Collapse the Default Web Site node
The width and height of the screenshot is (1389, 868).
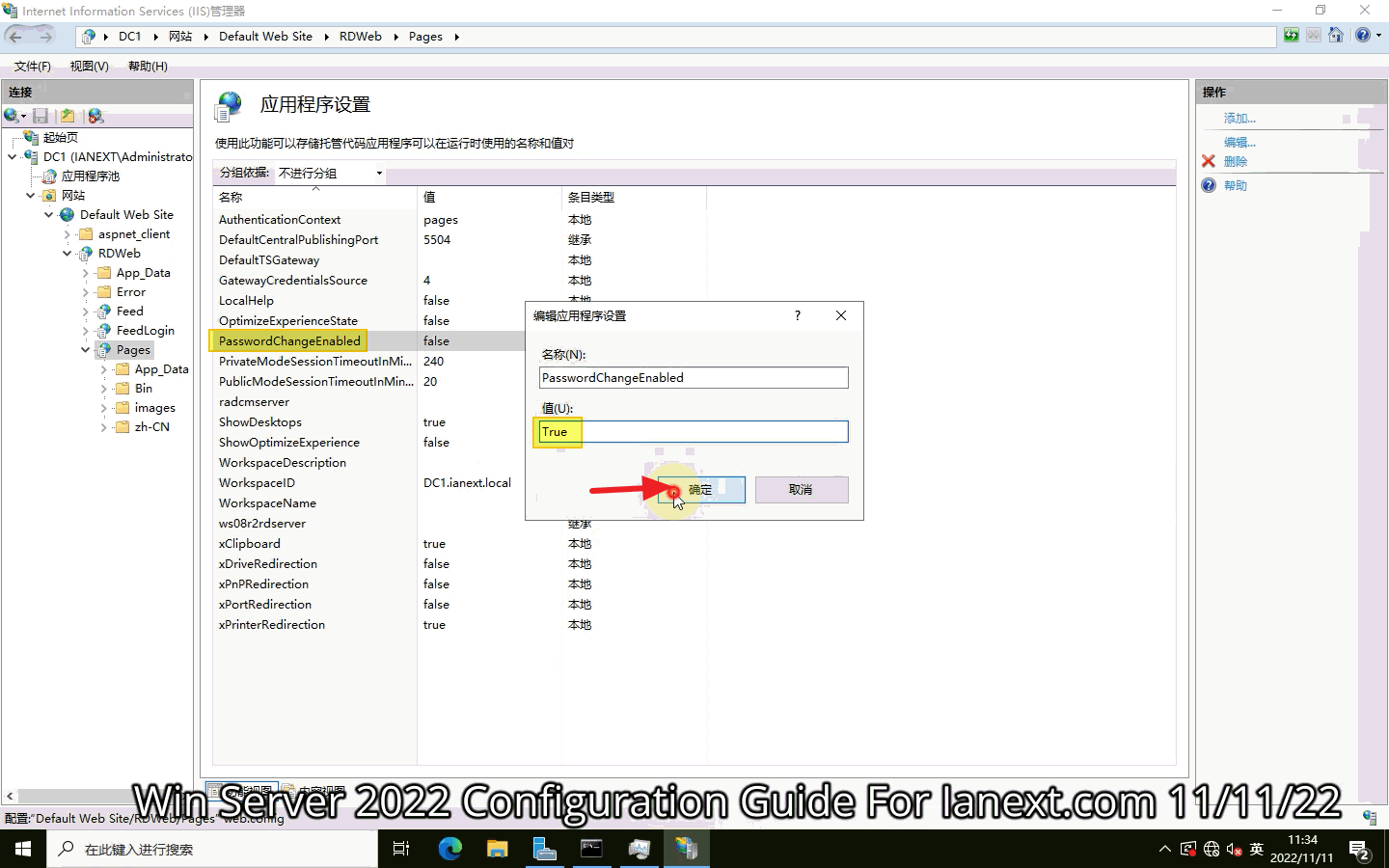(48, 214)
